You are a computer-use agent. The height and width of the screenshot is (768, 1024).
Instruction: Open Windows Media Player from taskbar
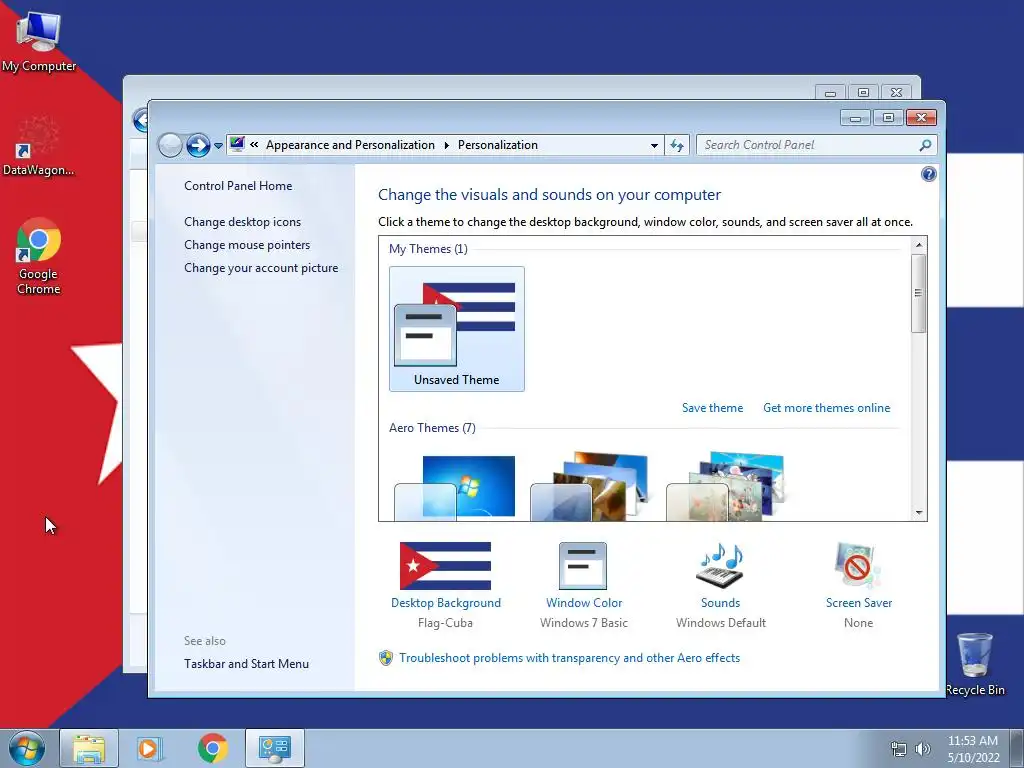(x=149, y=748)
